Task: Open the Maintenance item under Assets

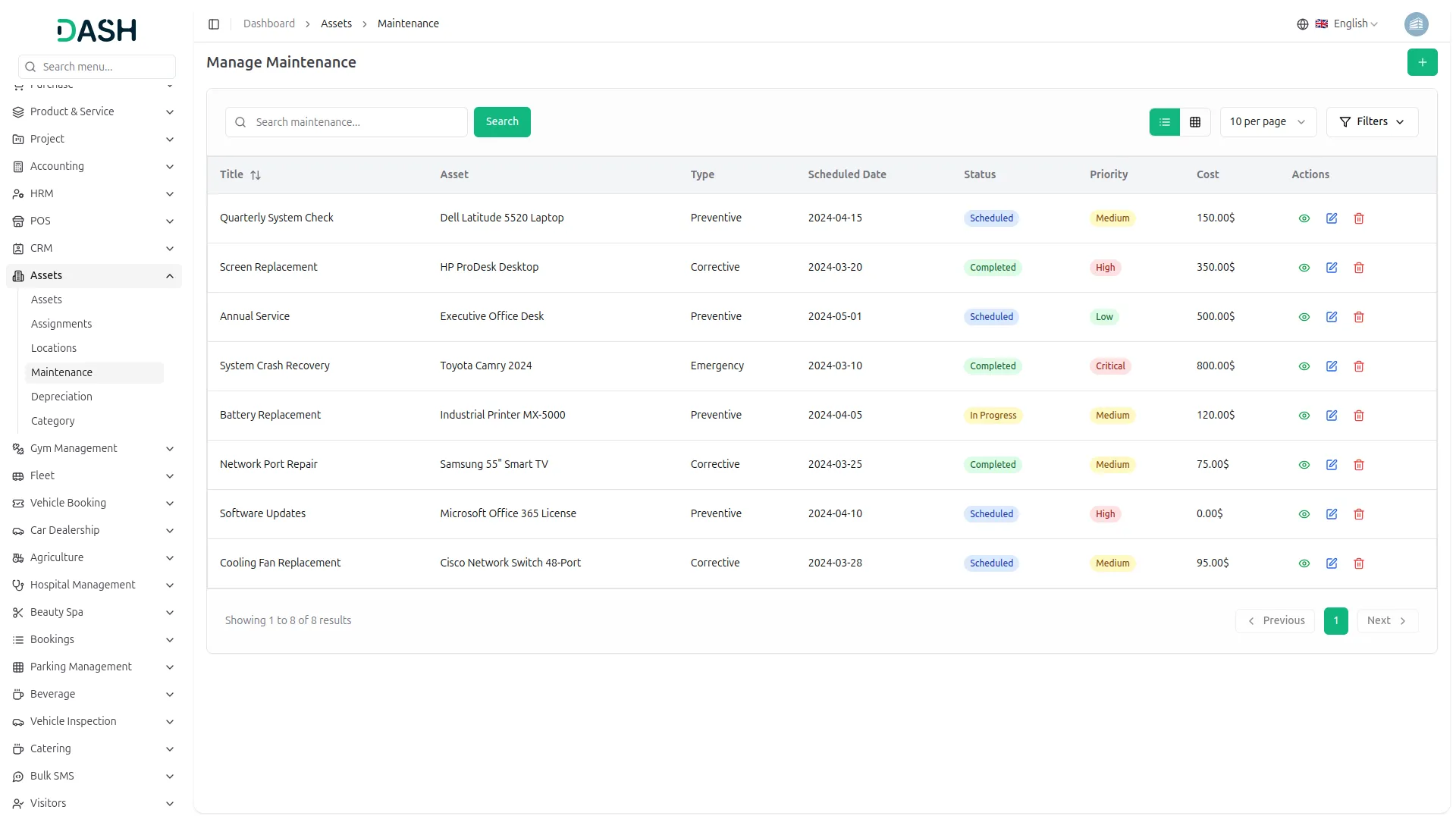Action: (61, 372)
